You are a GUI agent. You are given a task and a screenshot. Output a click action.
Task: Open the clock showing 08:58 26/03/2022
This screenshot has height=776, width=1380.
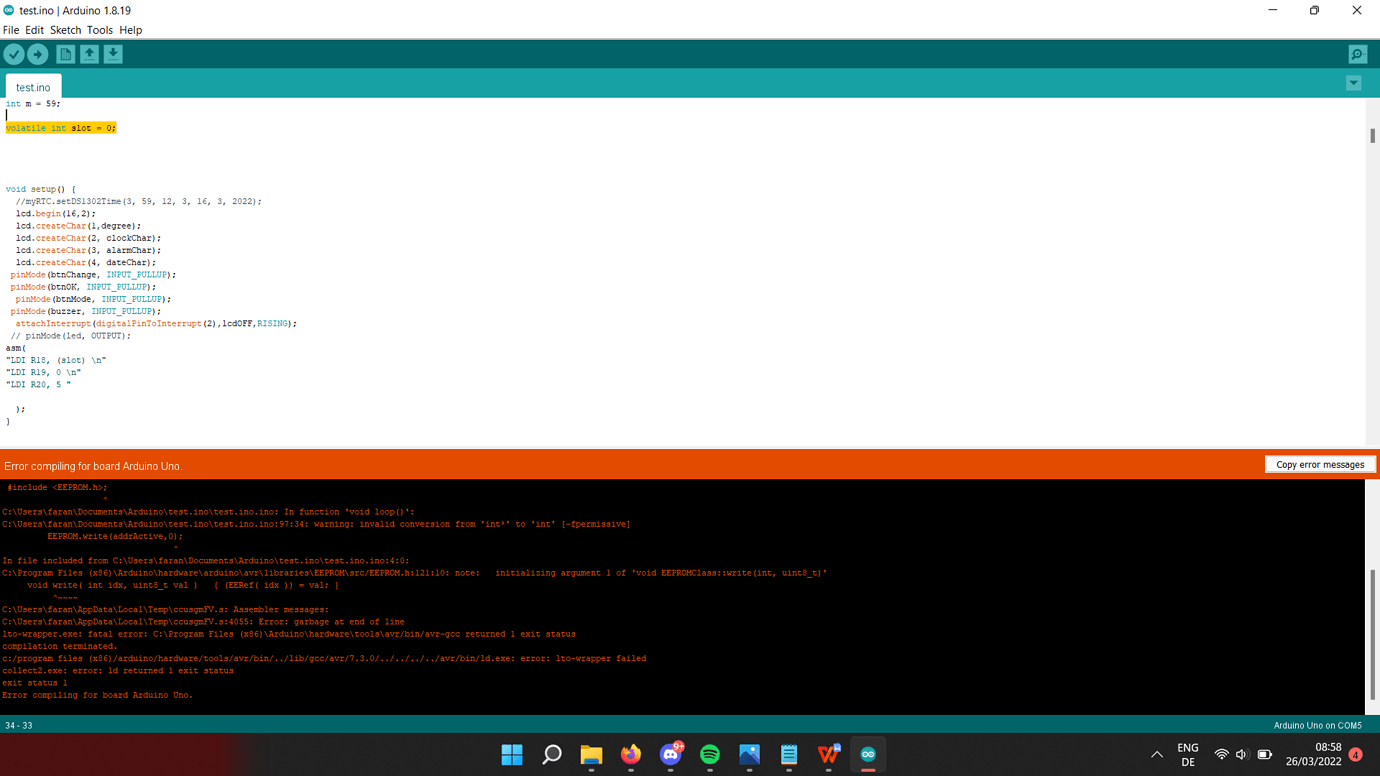pos(1313,755)
